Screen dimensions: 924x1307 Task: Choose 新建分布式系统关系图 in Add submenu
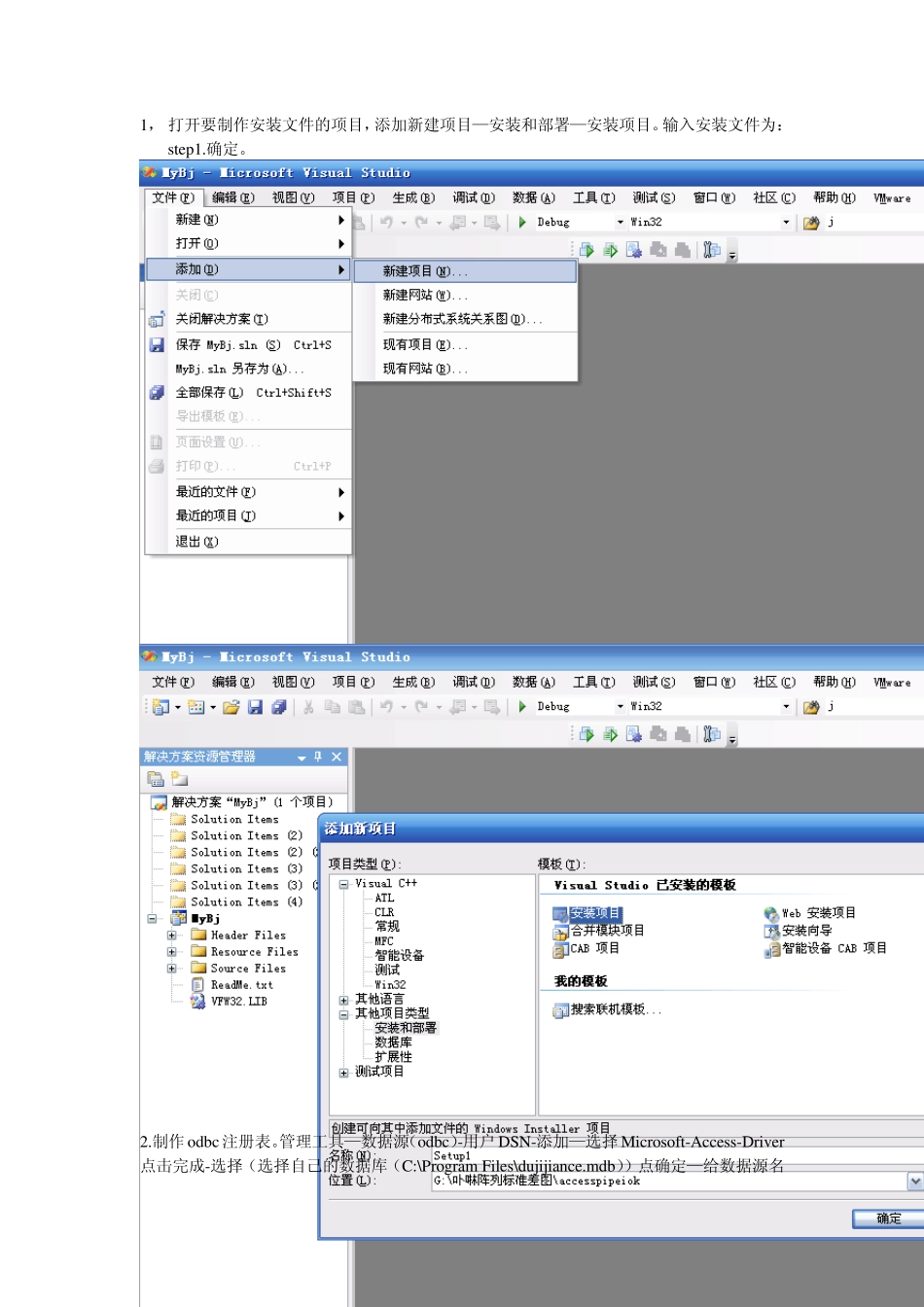tap(465, 319)
